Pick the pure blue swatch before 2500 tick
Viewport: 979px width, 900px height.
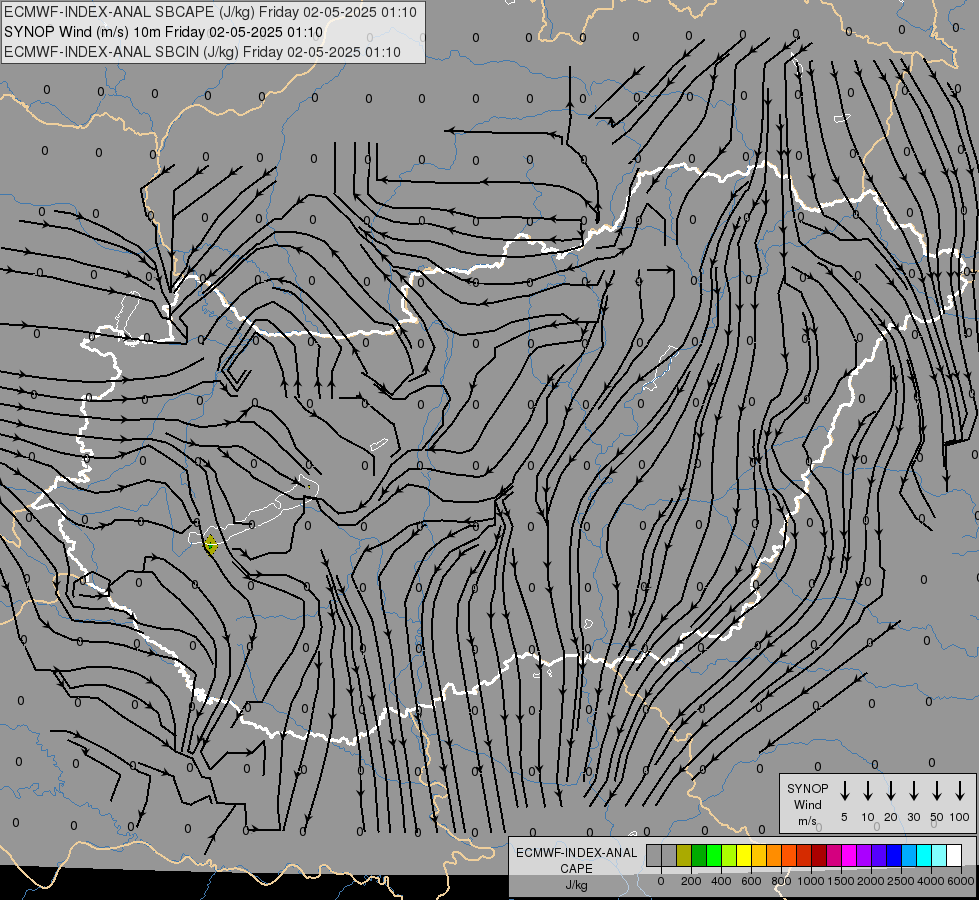coord(894,855)
